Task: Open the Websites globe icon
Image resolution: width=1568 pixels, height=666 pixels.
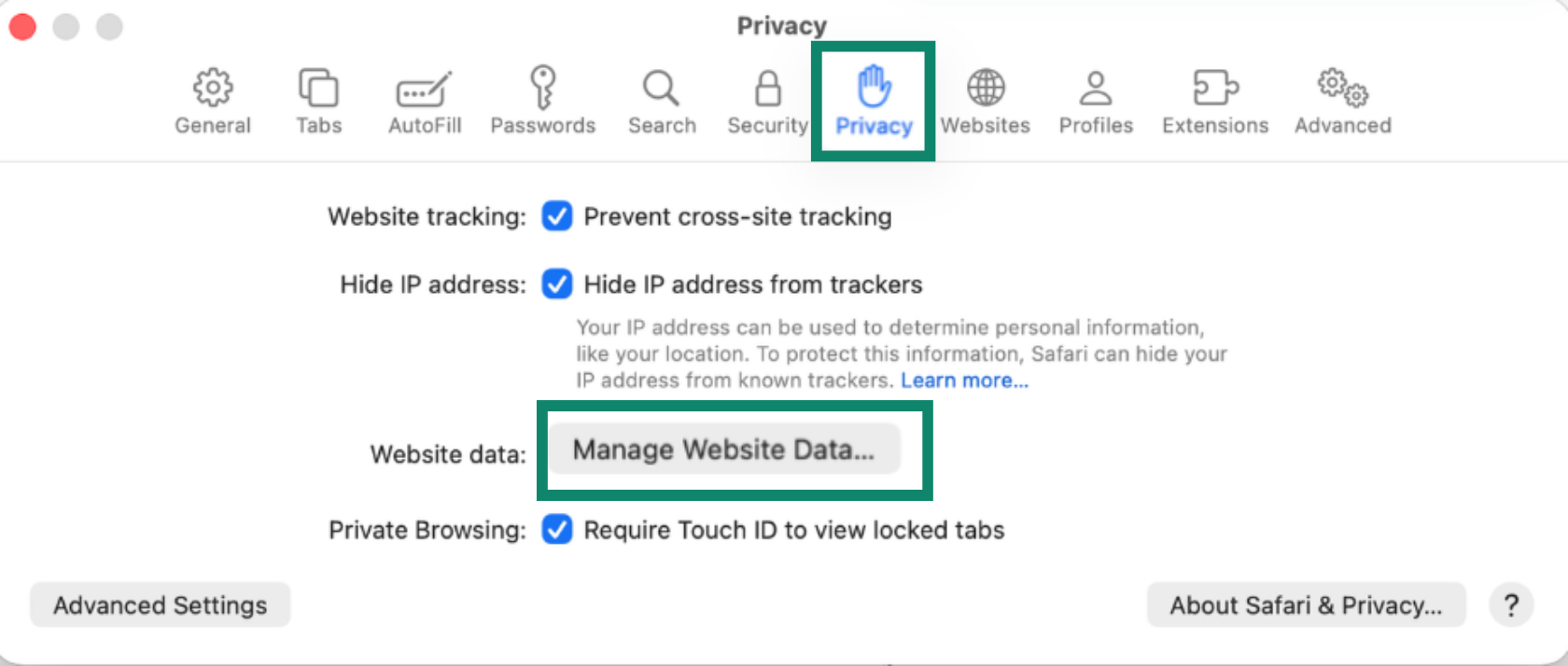Action: [986, 87]
